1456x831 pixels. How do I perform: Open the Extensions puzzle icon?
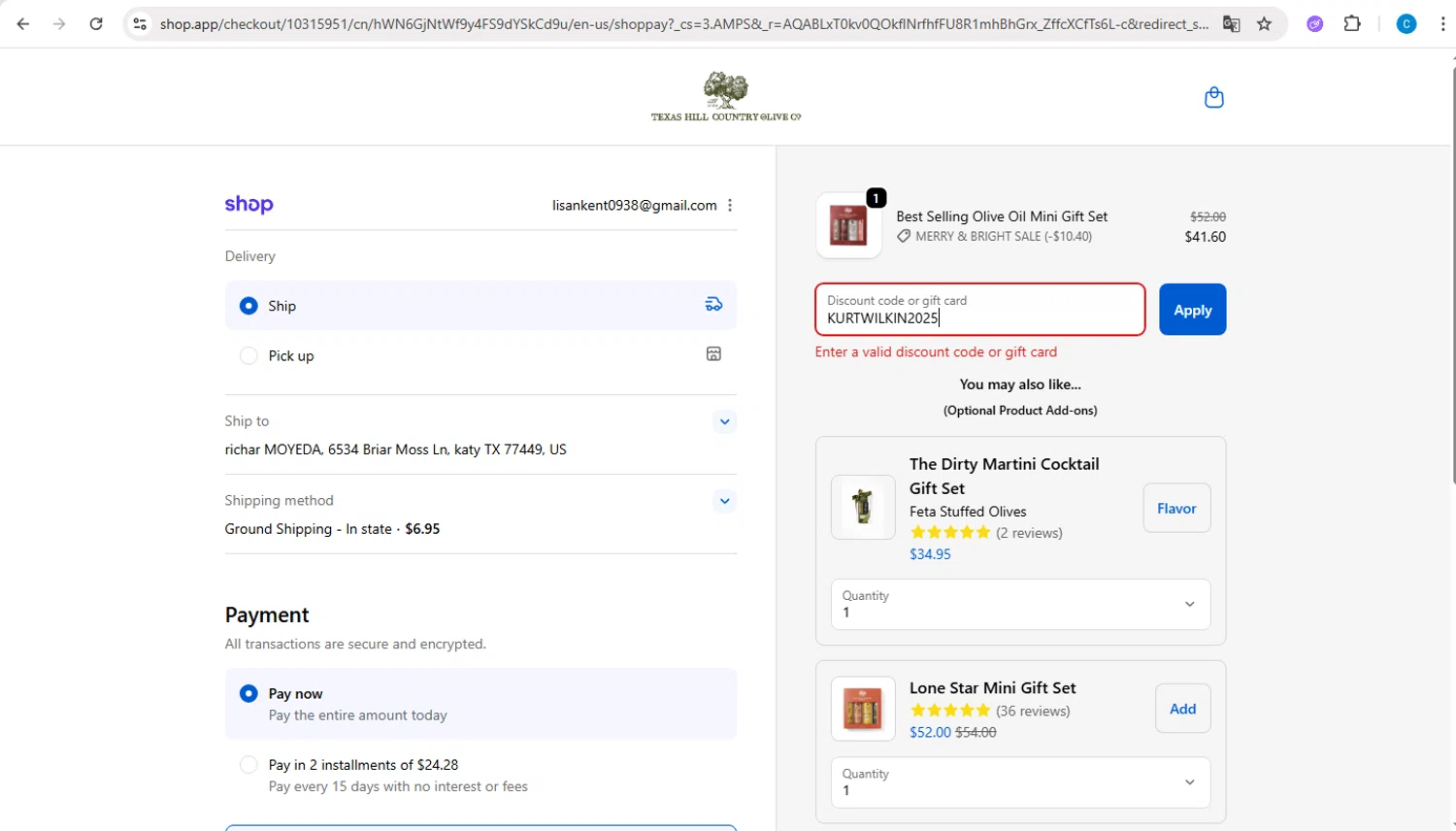(1352, 24)
